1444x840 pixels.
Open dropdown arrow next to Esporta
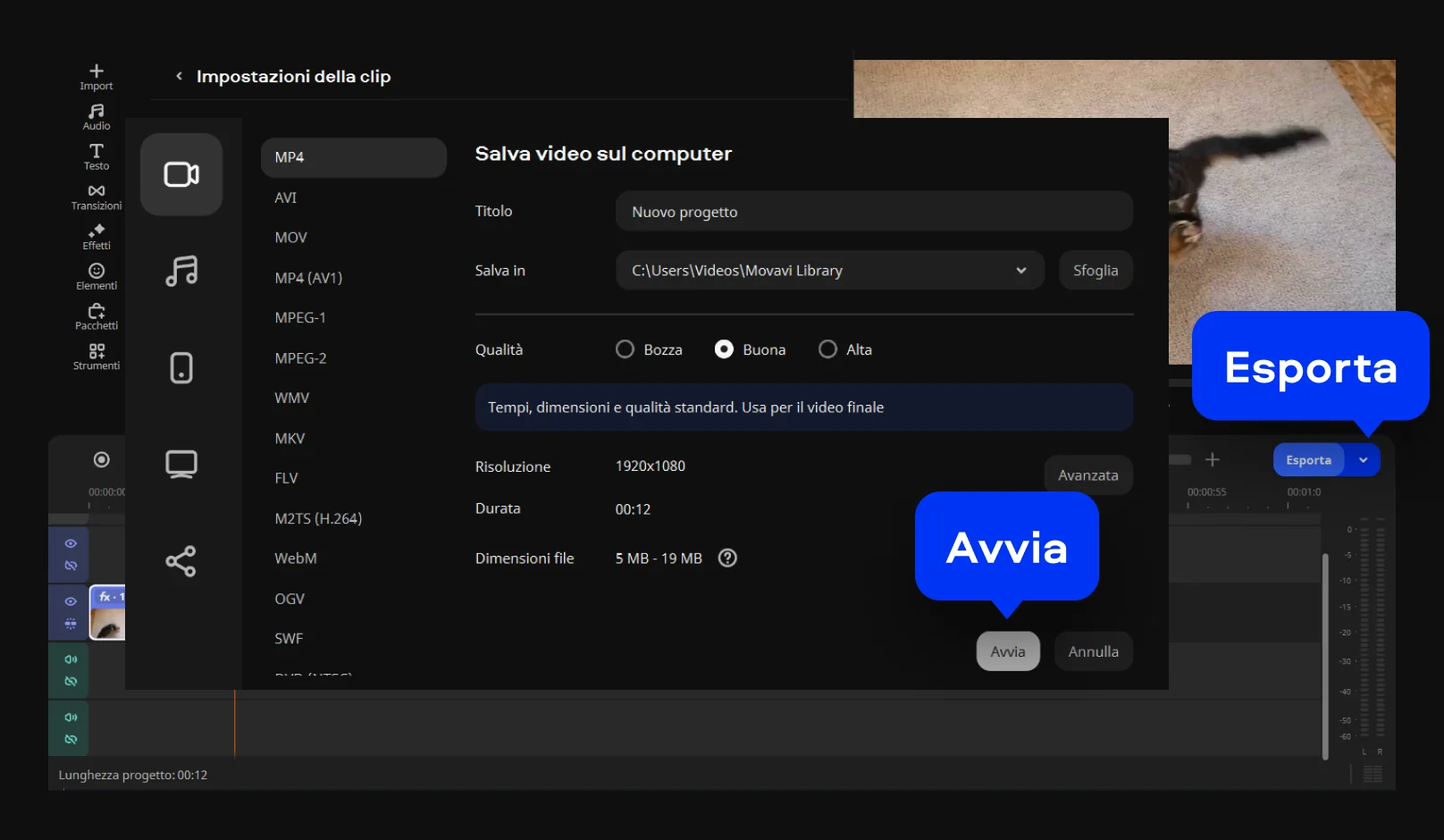(x=1363, y=460)
